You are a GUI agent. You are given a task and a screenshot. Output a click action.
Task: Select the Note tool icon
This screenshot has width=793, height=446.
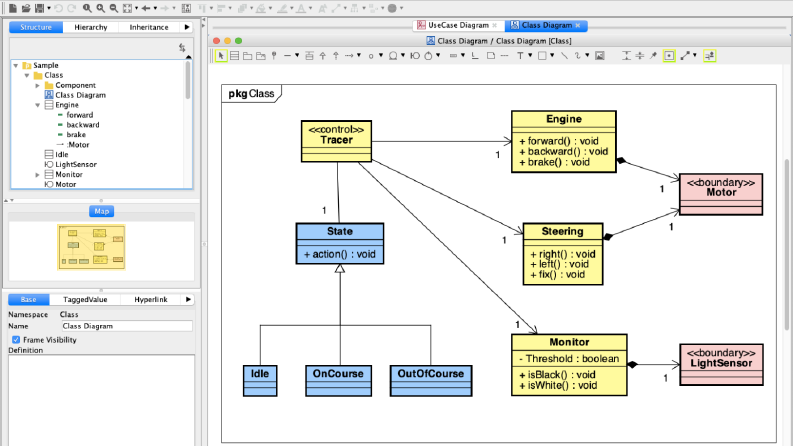tap(491, 56)
